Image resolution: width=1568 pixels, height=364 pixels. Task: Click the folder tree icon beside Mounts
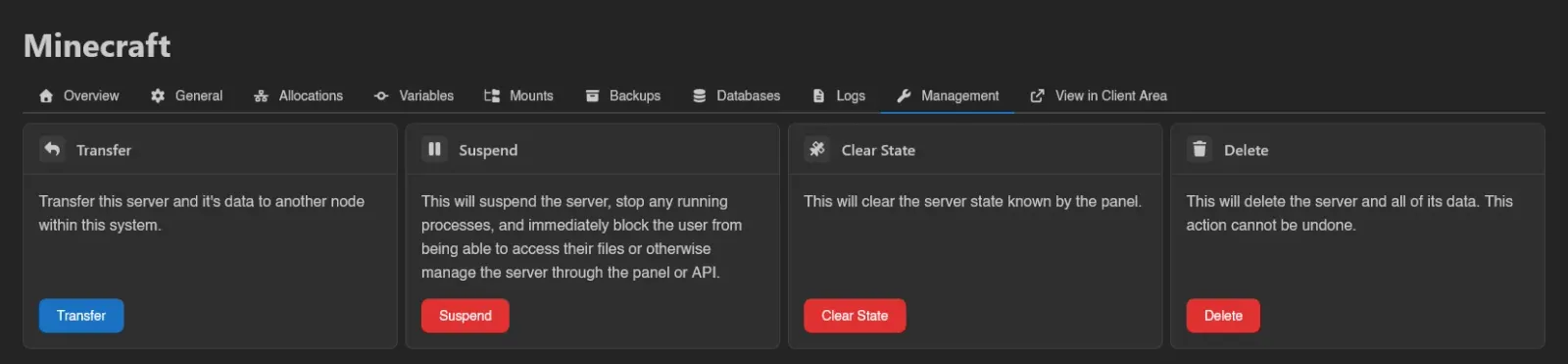[x=492, y=96]
